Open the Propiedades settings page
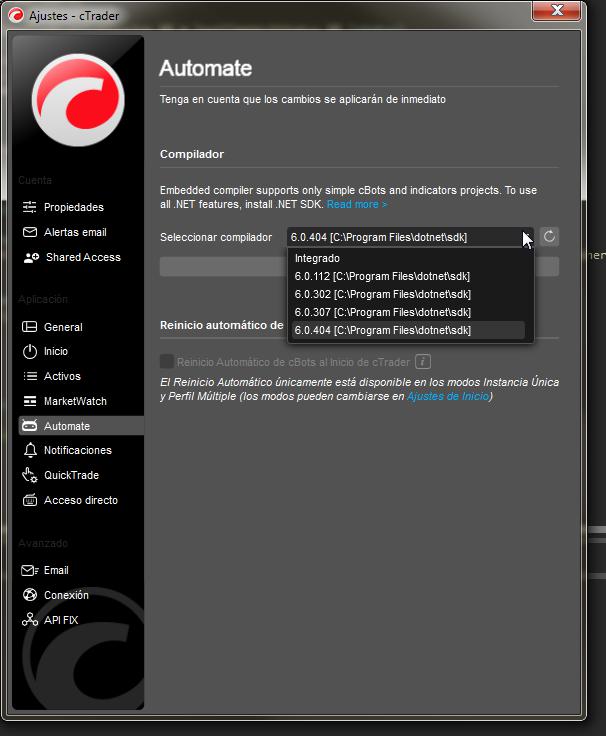The height and width of the screenshot is (736, 606). tap(74, 207)
